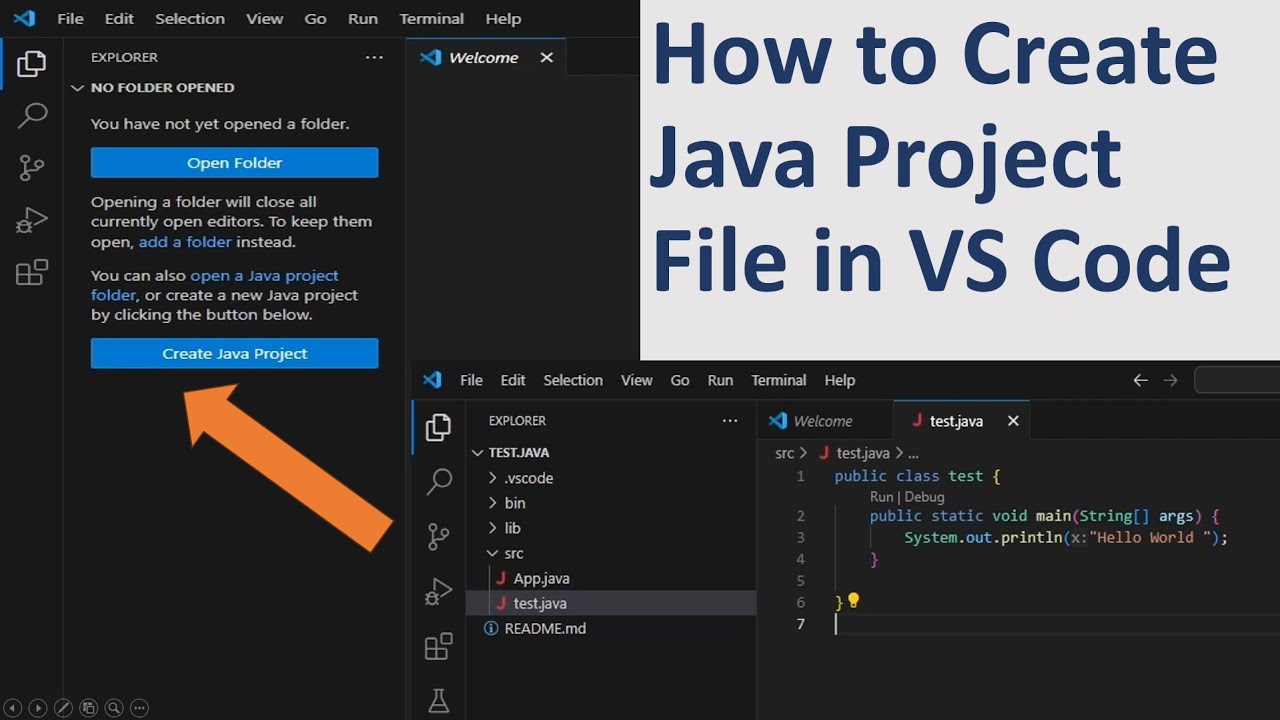Click the Create Java Project button
The width and height of the screenshot is (1280, 720).
pos(234,353)
